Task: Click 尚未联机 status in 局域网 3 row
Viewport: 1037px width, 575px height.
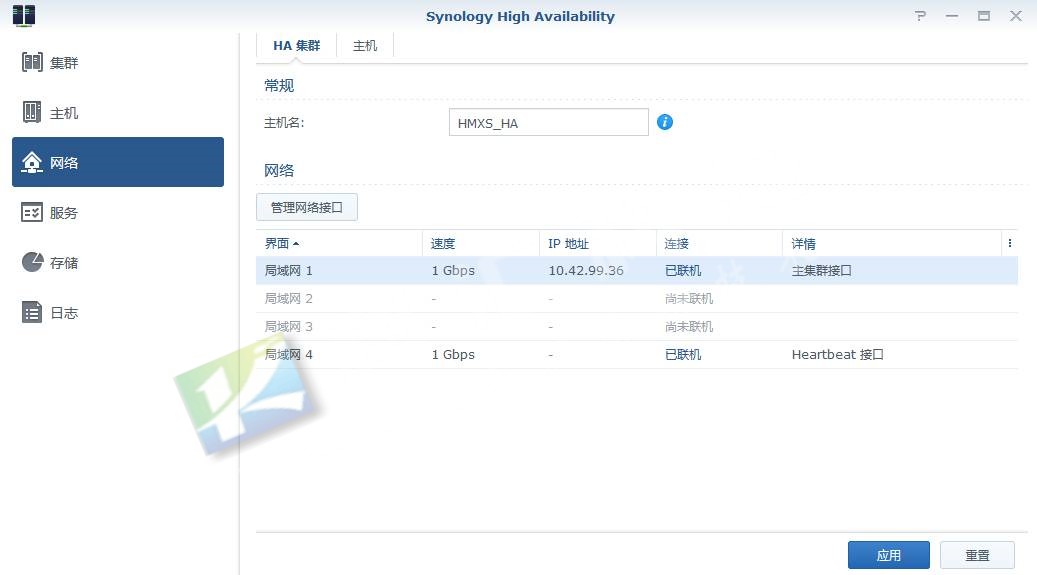Action: pyautogui.click(x=688, y=326)
